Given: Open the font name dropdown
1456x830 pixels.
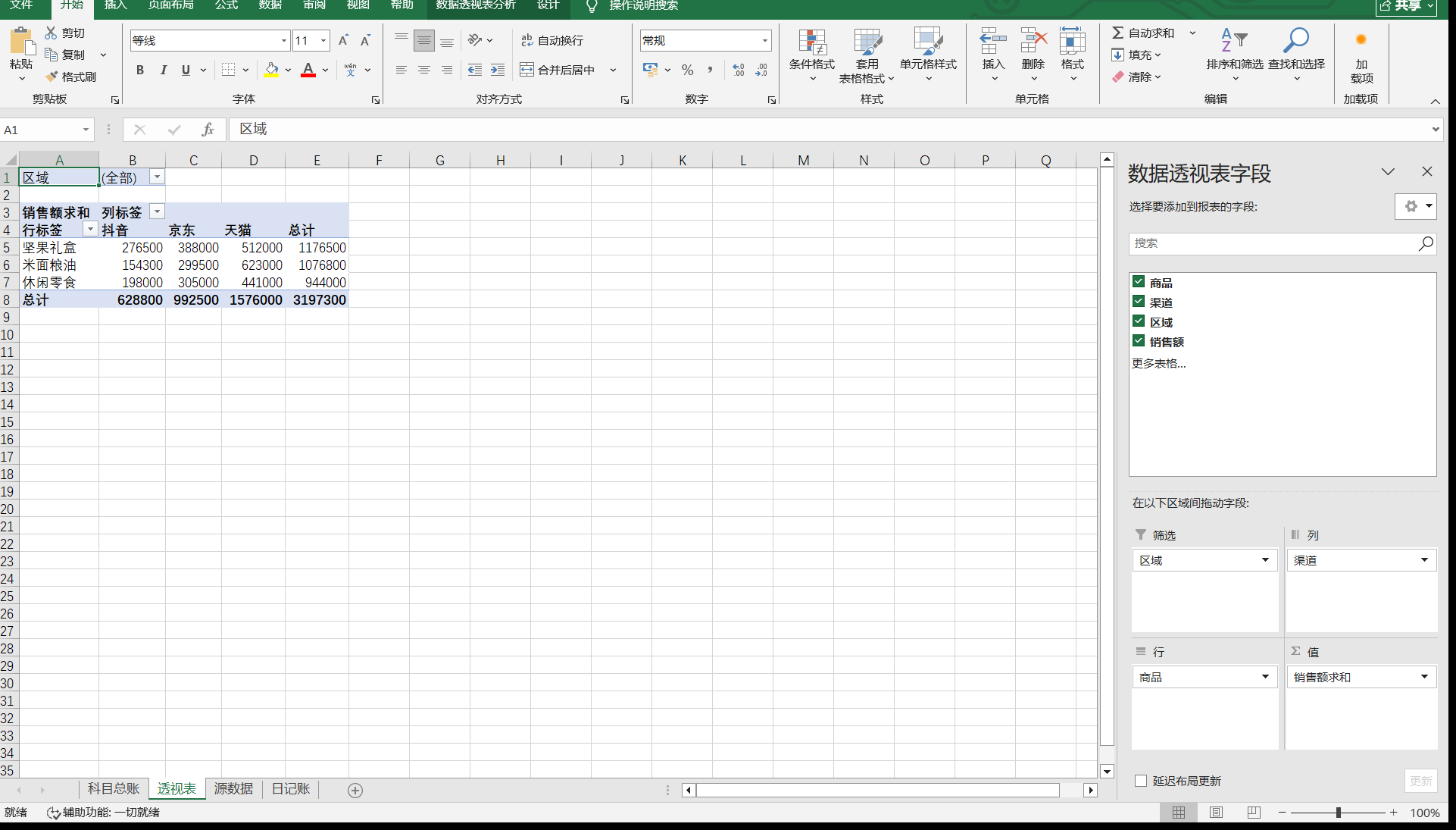Looking at the screenshot, I should coord(284,40).
